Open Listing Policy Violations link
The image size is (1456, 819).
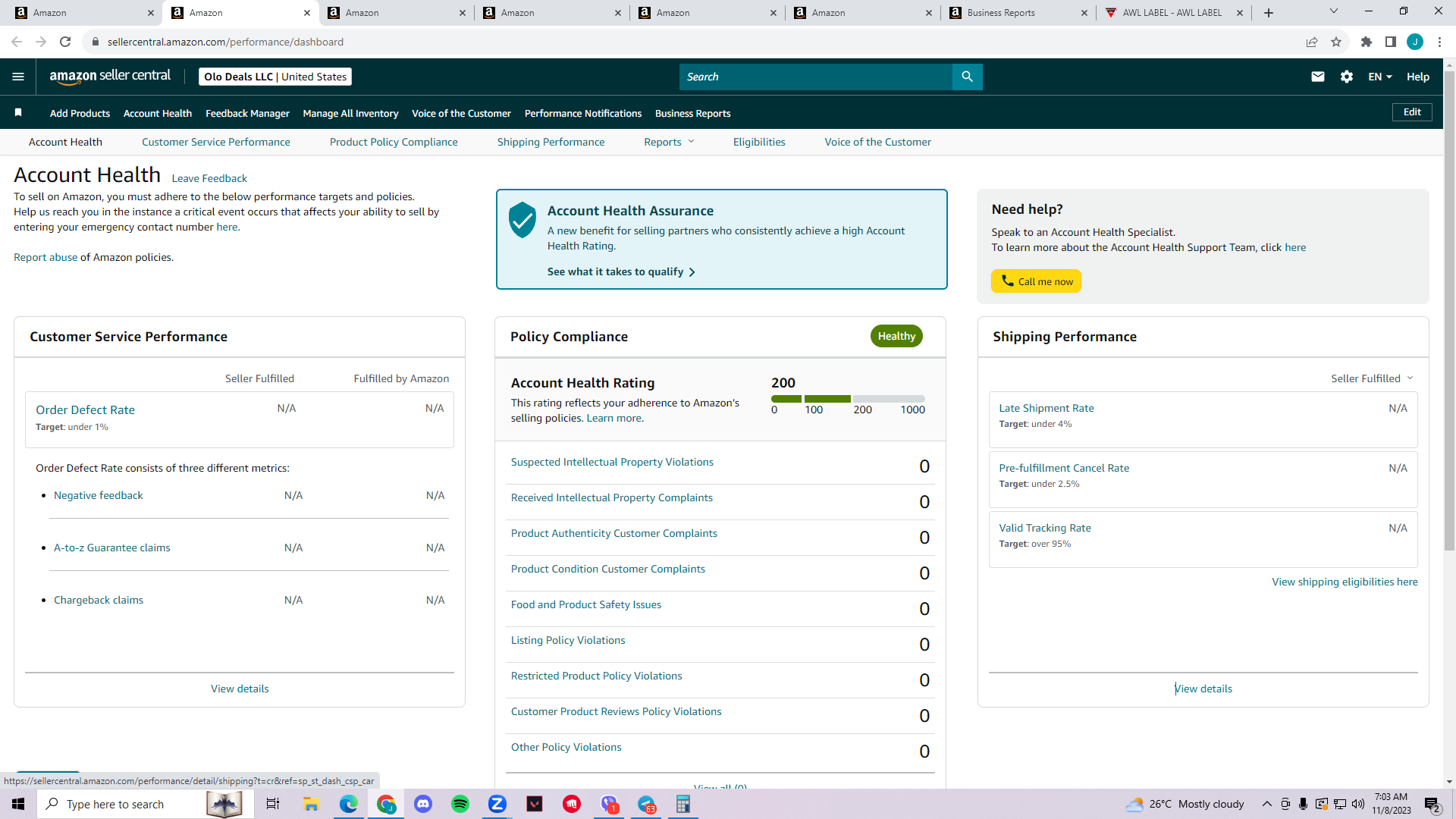click(568, 640)
